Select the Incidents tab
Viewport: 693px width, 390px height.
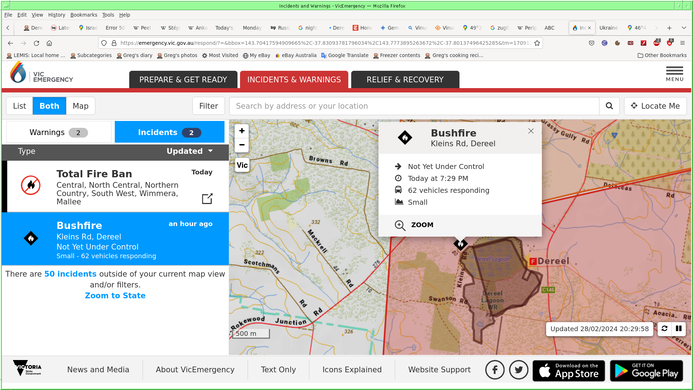[x=170, y=132]
